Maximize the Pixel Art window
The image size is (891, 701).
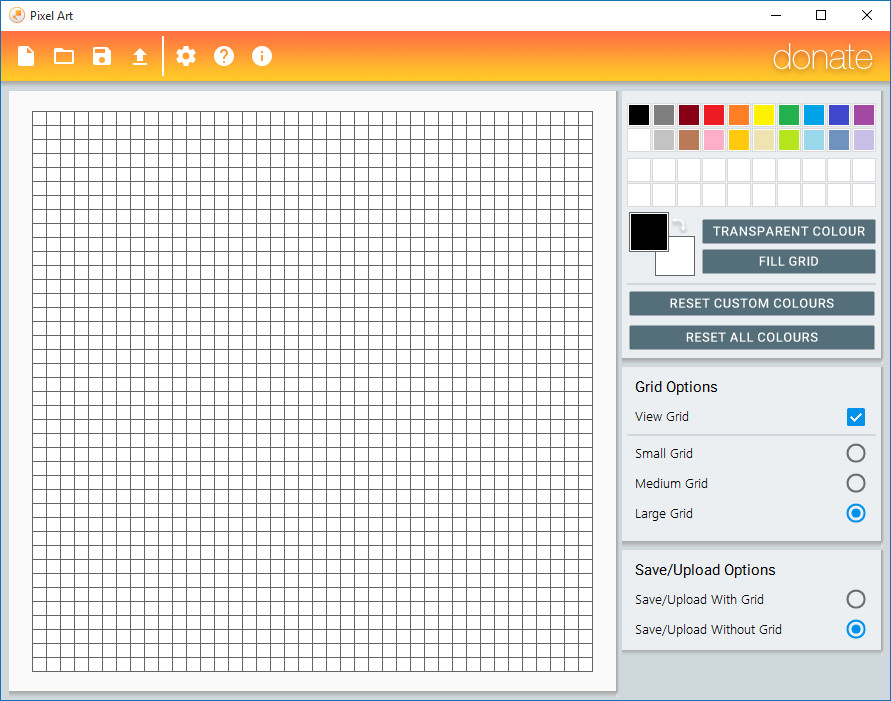(821, 15)
